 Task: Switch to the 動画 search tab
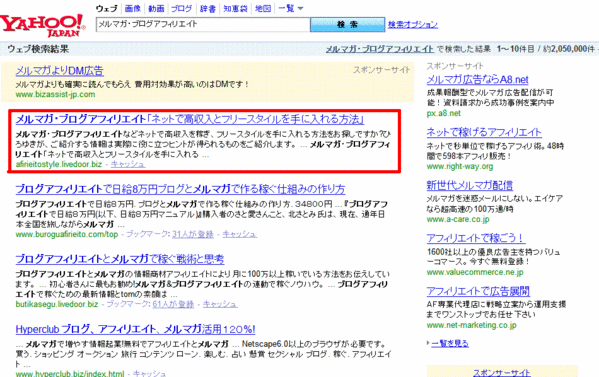point(156,8)
